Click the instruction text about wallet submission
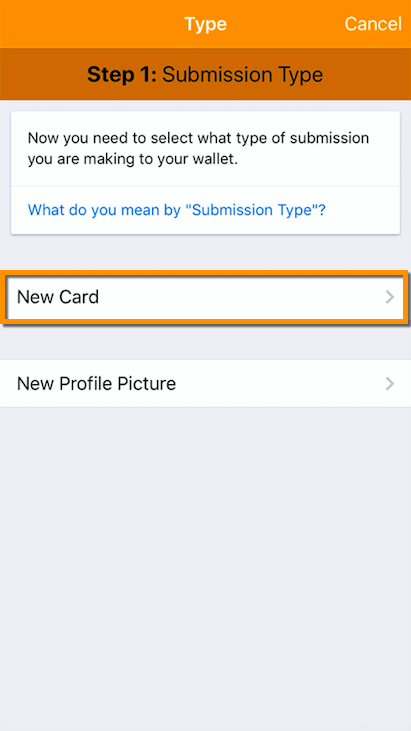 coord(198,149)
